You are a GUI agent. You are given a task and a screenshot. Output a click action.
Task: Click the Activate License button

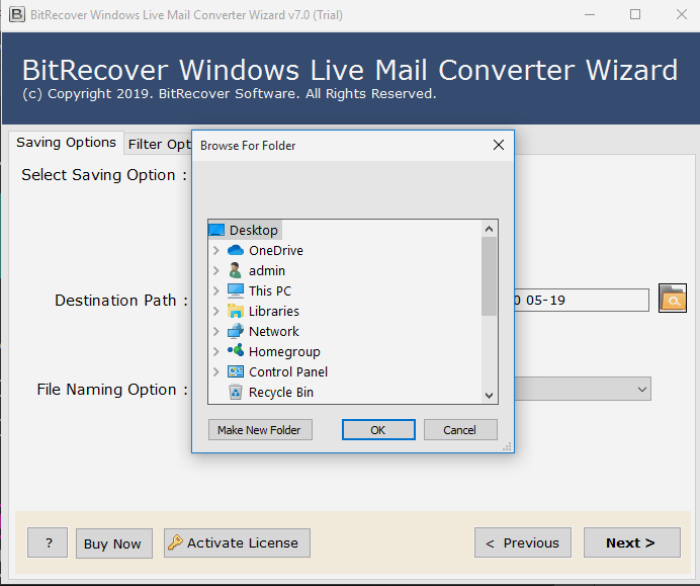click(x=237, y=543)
